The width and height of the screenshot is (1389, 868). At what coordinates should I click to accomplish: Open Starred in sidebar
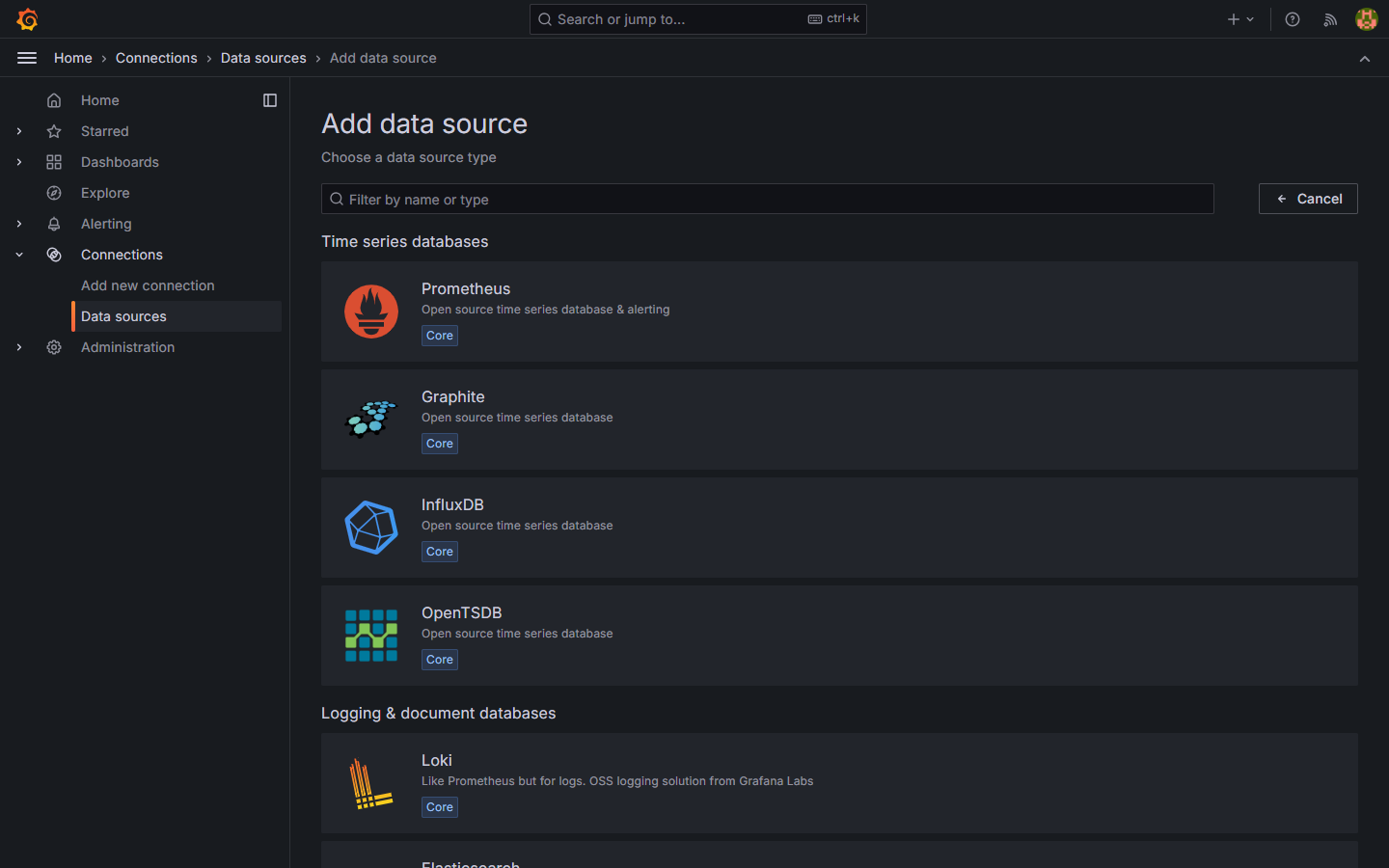coord(105,131)
